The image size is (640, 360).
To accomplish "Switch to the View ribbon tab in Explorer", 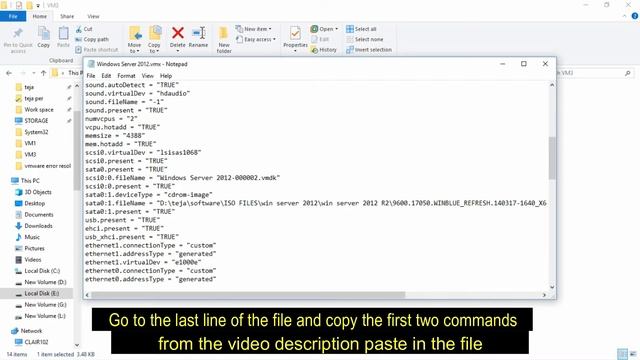I will click(x=93, y=16).
